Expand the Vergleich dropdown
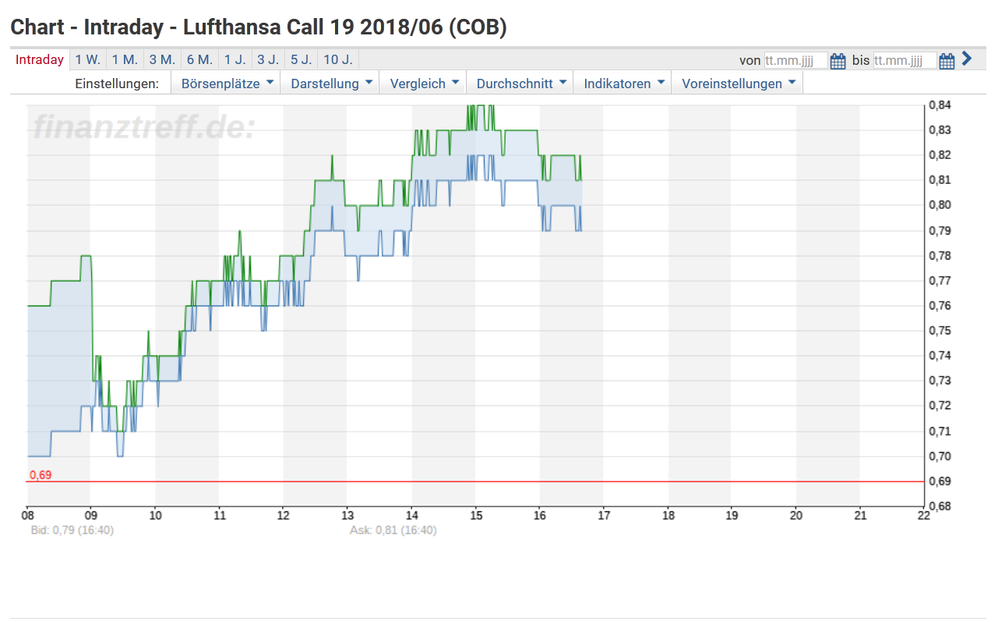This screenshot has height=622, width=998. pos(425,84)
